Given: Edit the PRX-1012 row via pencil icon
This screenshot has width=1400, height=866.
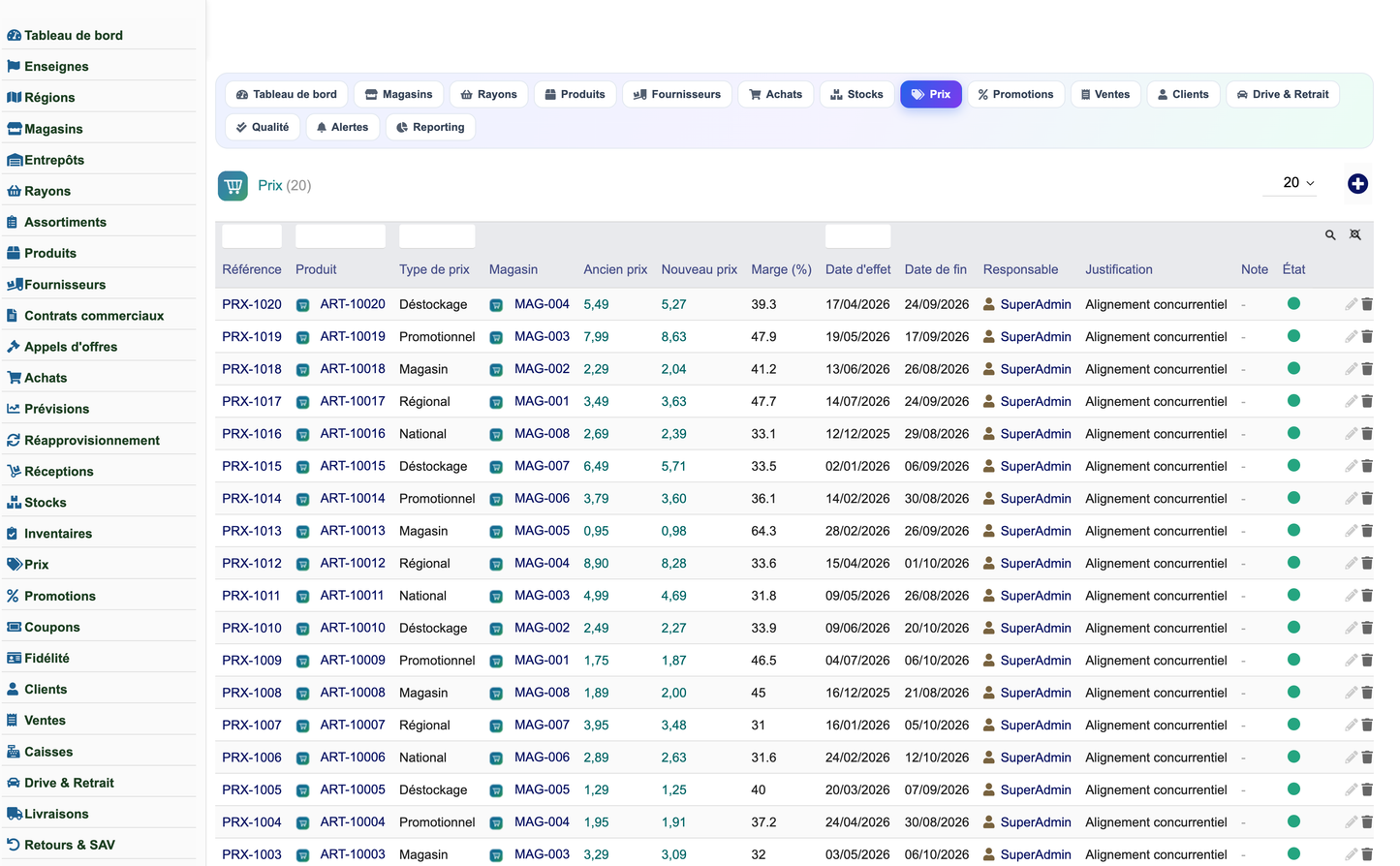Looking at the screenshot, I should coord(1351,563).
